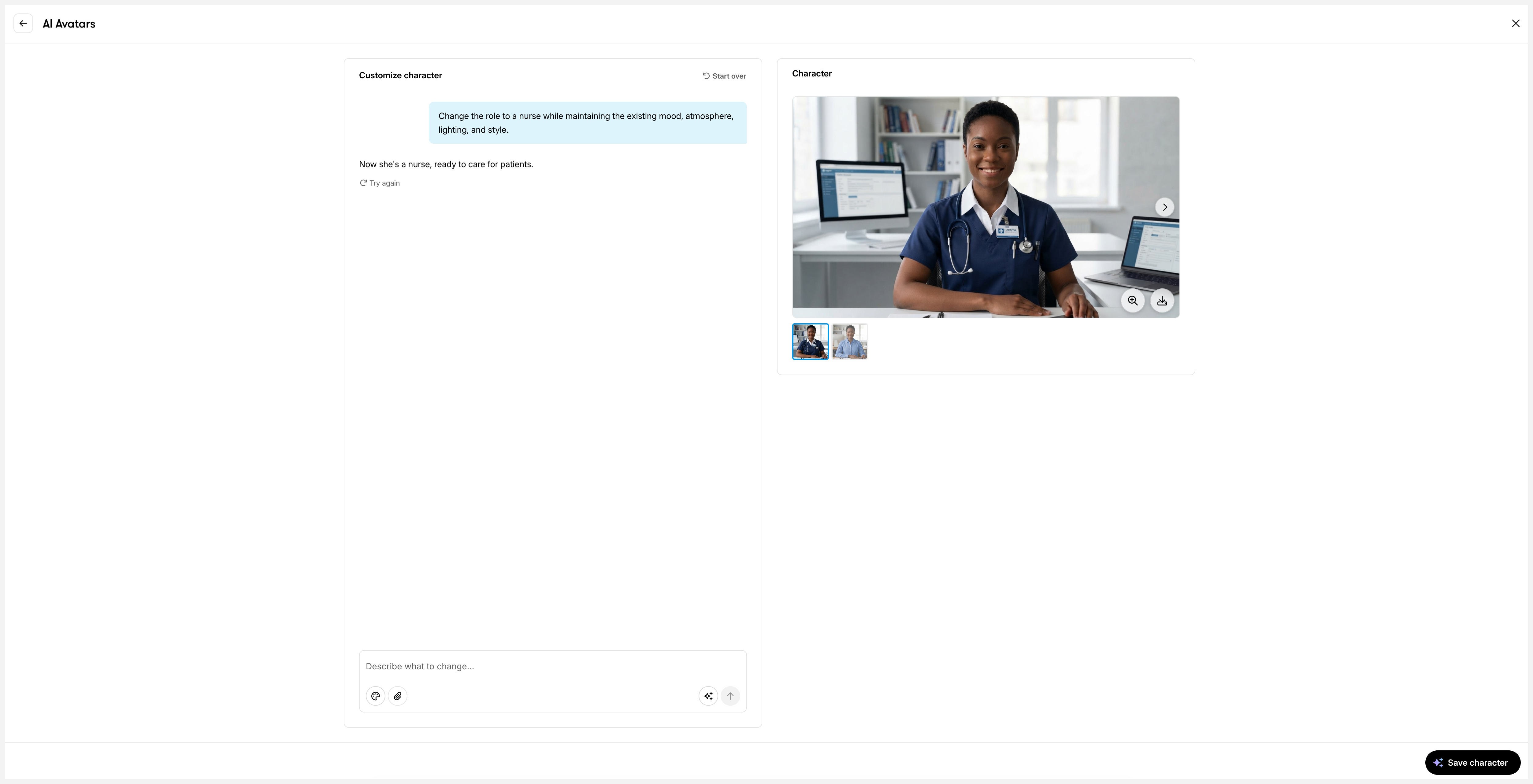Go back with the arrow button
Screen dimensions: 1533x784
coord(23,24)
